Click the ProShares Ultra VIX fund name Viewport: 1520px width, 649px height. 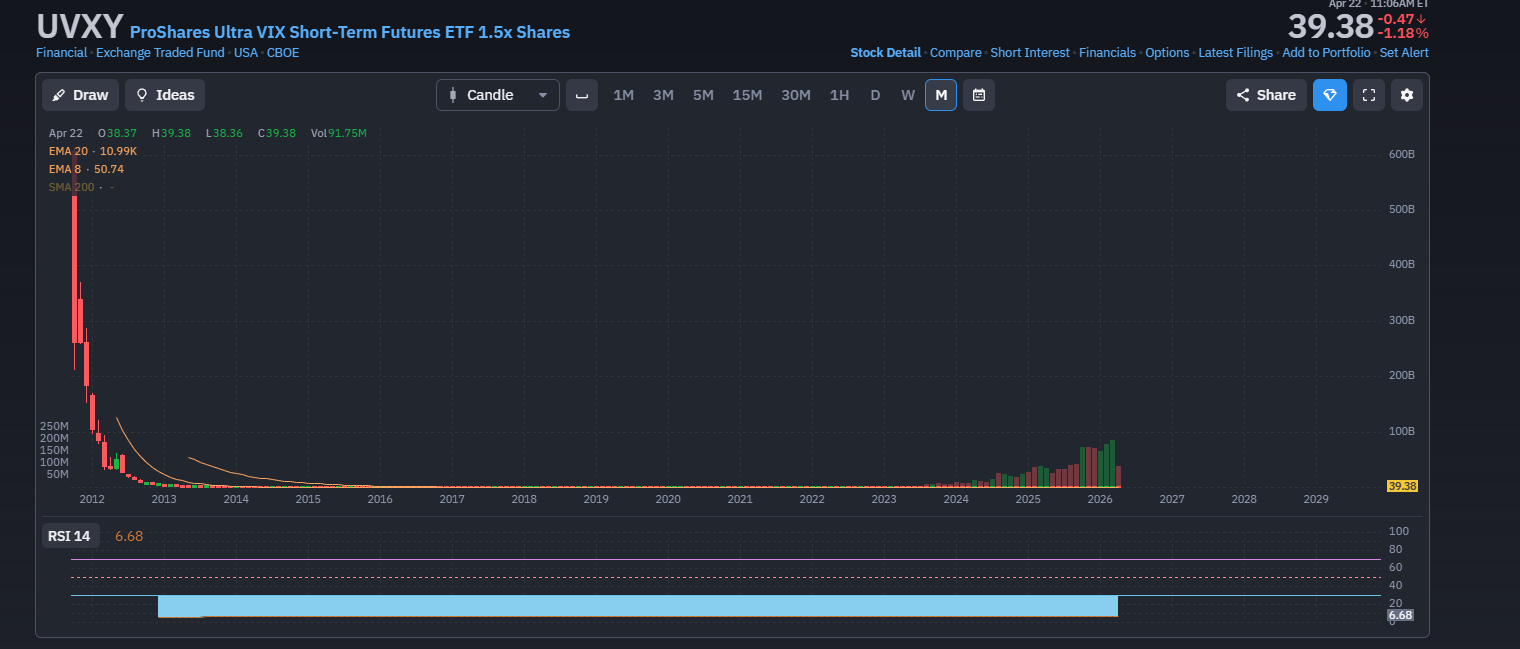coord(350,32)
